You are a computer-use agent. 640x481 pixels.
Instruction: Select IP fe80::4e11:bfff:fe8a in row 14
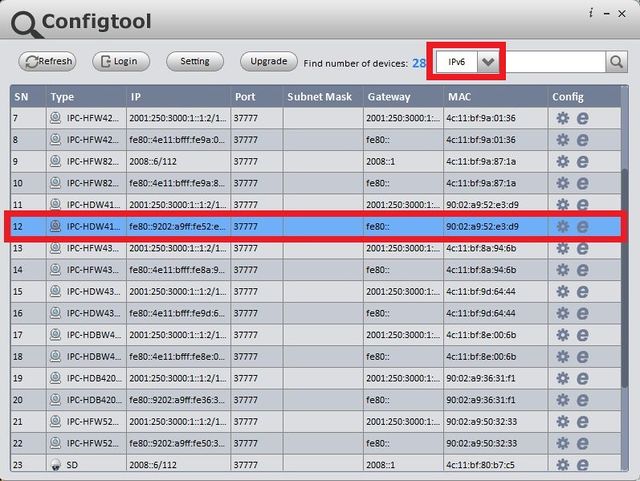[x=177, y=270]
